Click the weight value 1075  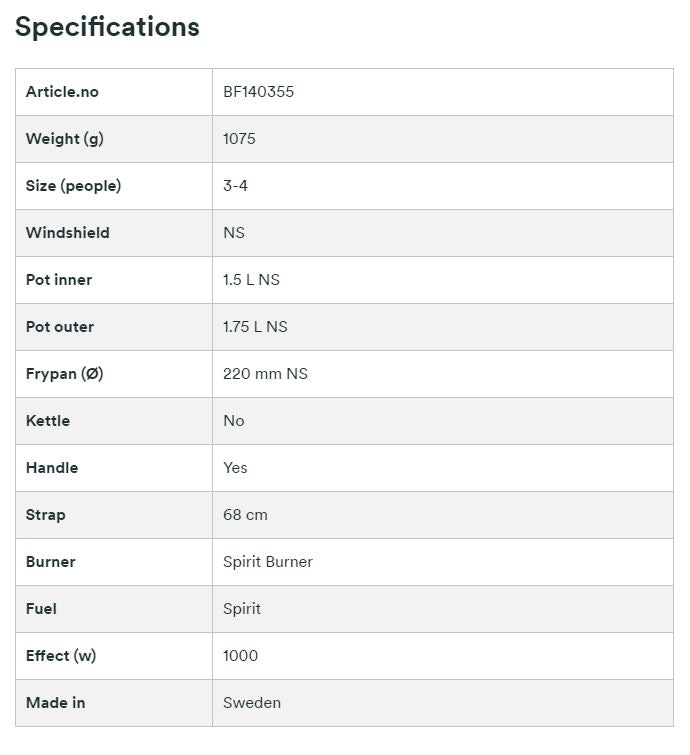(239, 139)
